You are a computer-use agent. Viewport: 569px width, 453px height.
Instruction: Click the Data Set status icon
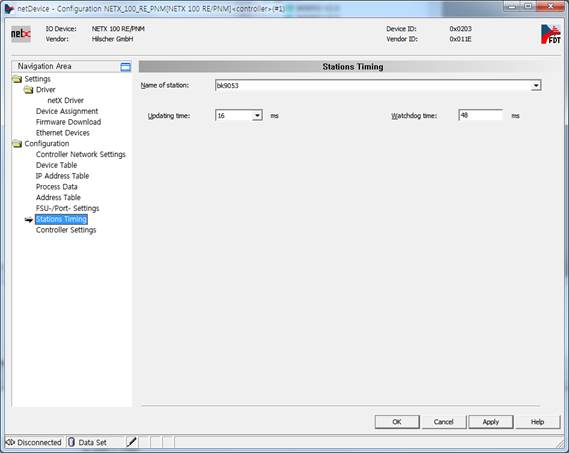[71, 442]
